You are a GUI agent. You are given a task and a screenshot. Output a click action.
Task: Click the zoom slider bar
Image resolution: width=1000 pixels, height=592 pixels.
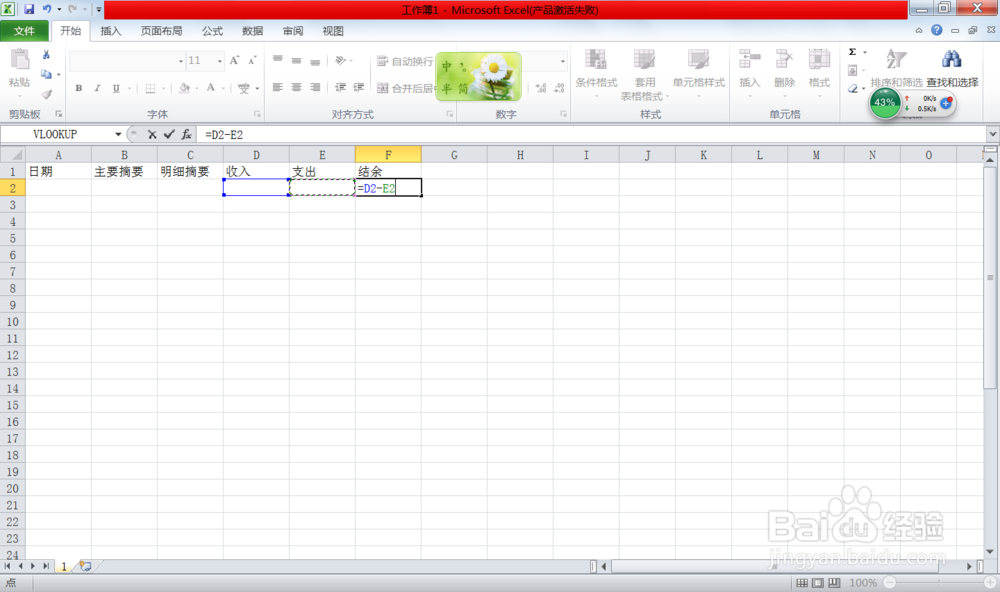939,582
